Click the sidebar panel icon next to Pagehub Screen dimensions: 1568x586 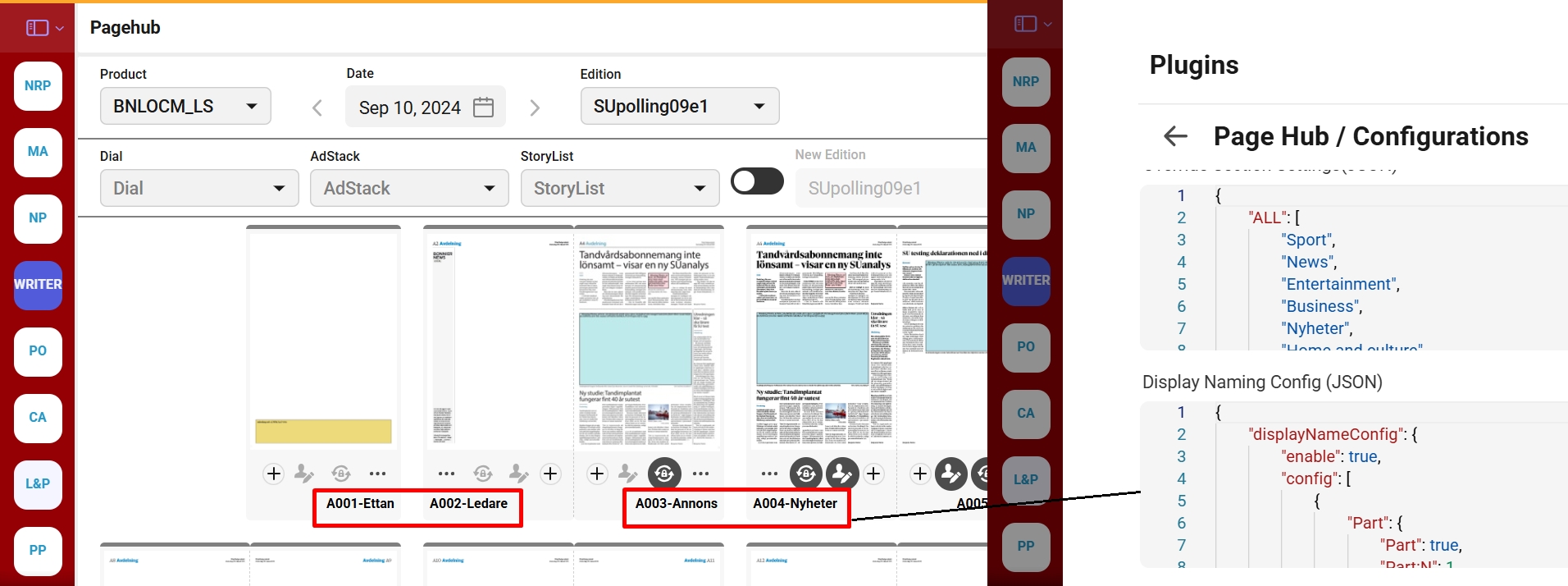point(38,28)
